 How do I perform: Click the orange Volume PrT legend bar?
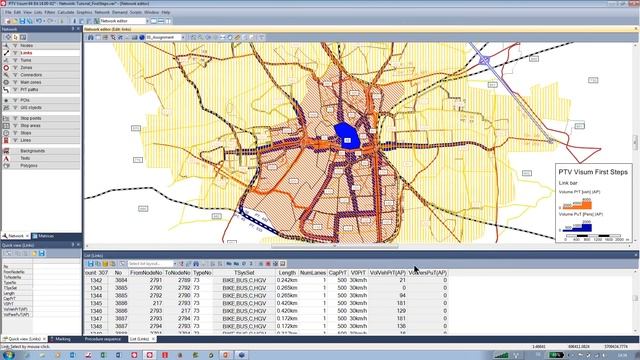[577, 204]
